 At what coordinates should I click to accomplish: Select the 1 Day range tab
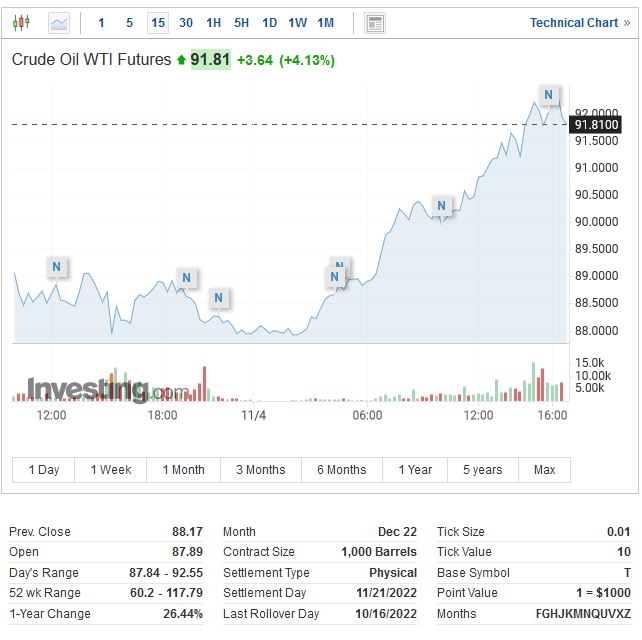tap(44, 470)
